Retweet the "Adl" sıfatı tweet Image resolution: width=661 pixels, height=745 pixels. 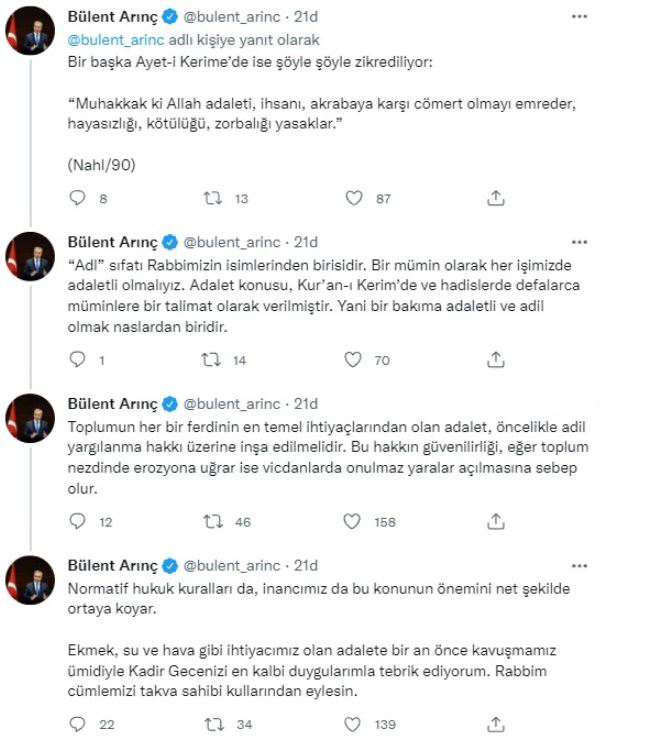point(213,360)
